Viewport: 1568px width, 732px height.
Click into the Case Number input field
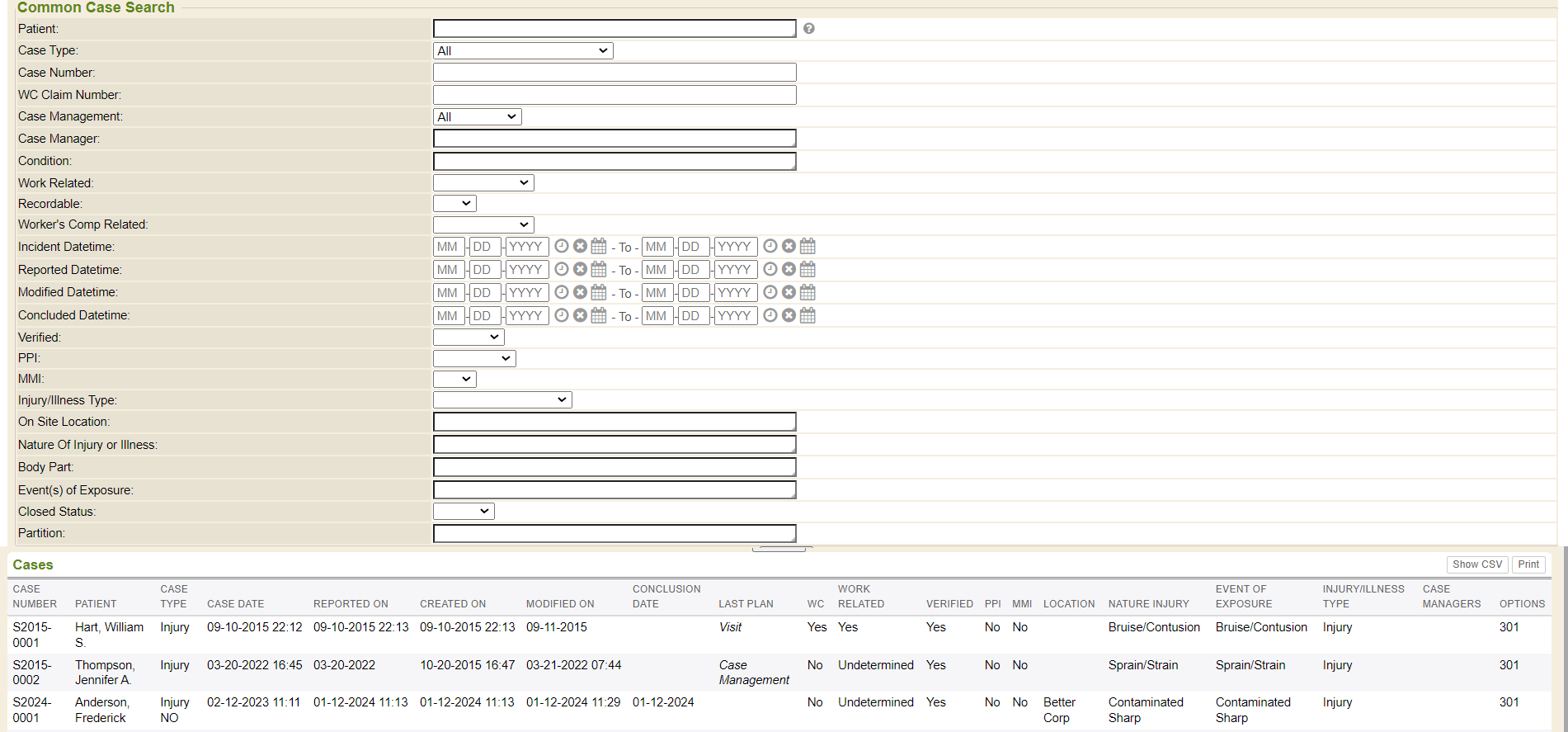click(x=614, y=73)
